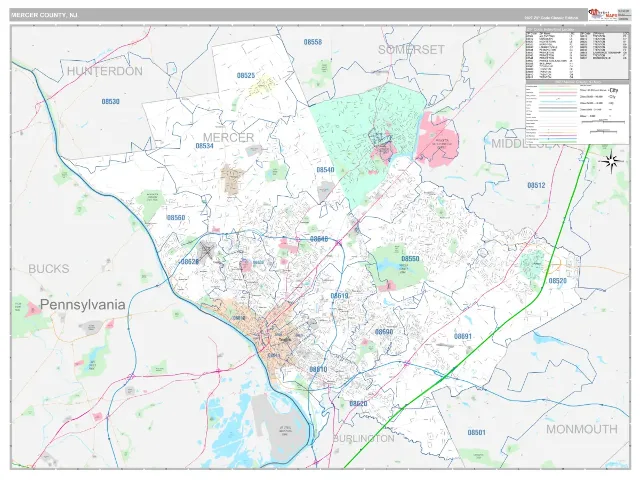Click ZIP code label 08530
Image resolution: width=640 pixels, height=480 pixels.
point(110,102)
